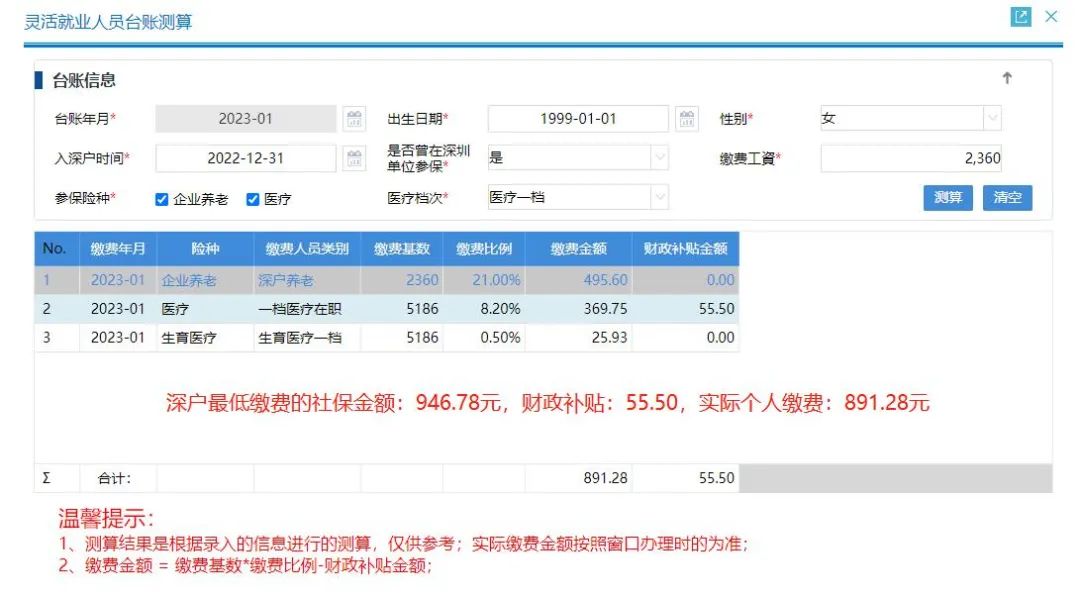Toggle the 企业养老 checkbox
The height and width of the screenshot is (598, 1080).
(x=163, y=198)
